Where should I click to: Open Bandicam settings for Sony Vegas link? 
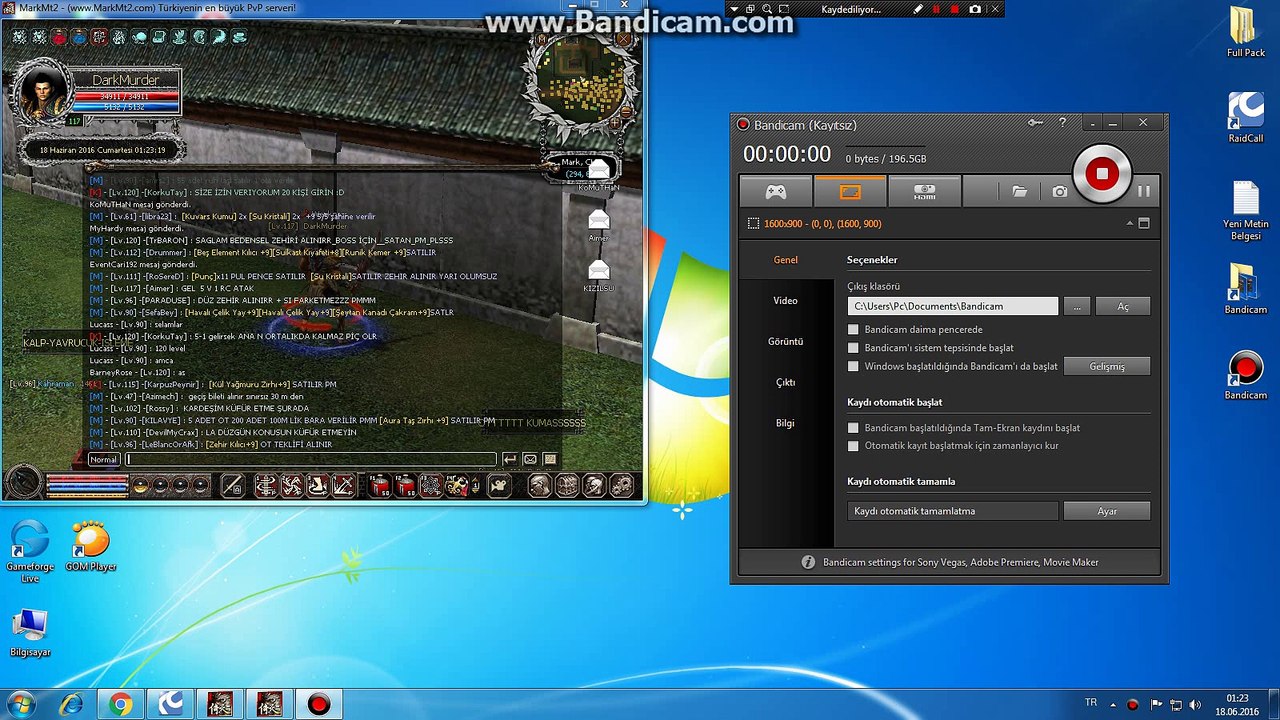pos(960,562)
